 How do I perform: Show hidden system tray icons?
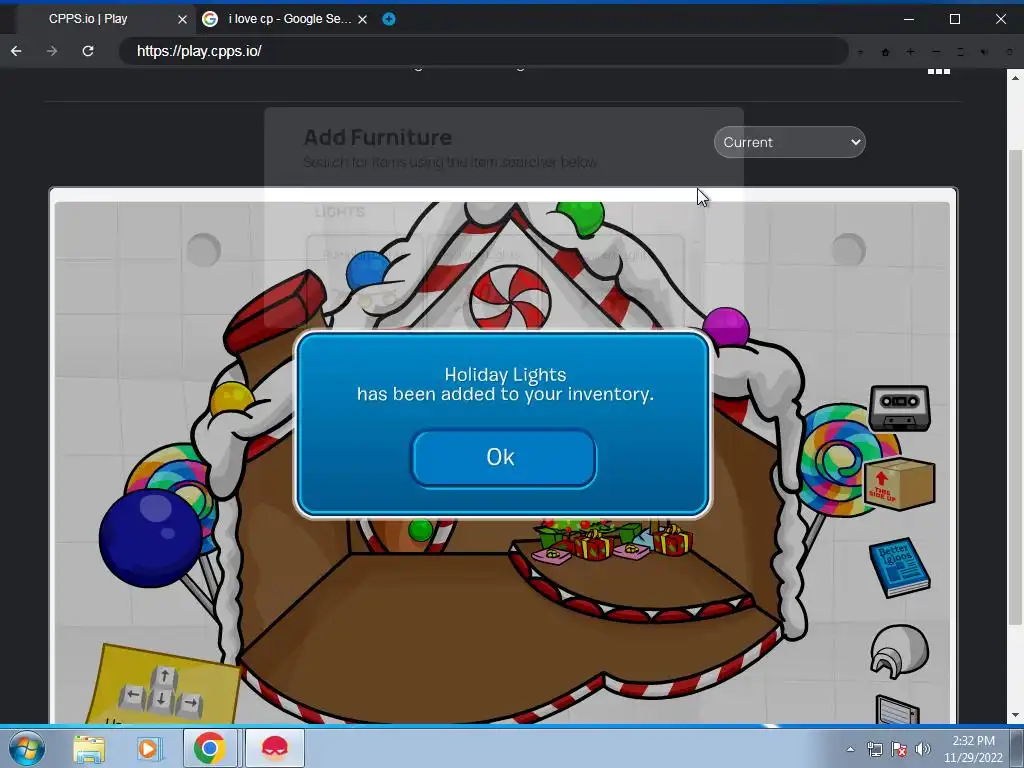pyautogui.click(x=850, y=749)
